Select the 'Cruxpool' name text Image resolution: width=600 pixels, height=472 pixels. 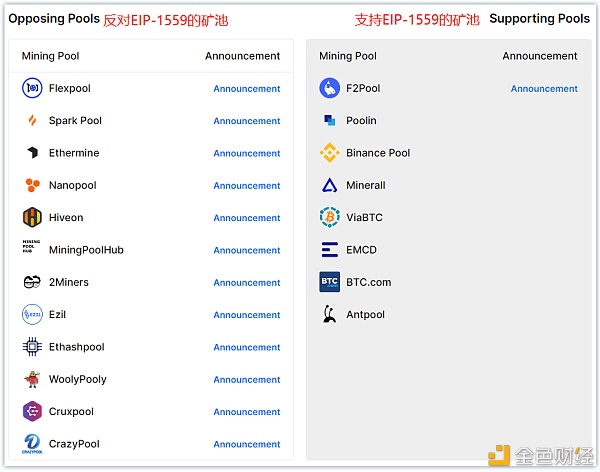[x=71, y=412]
